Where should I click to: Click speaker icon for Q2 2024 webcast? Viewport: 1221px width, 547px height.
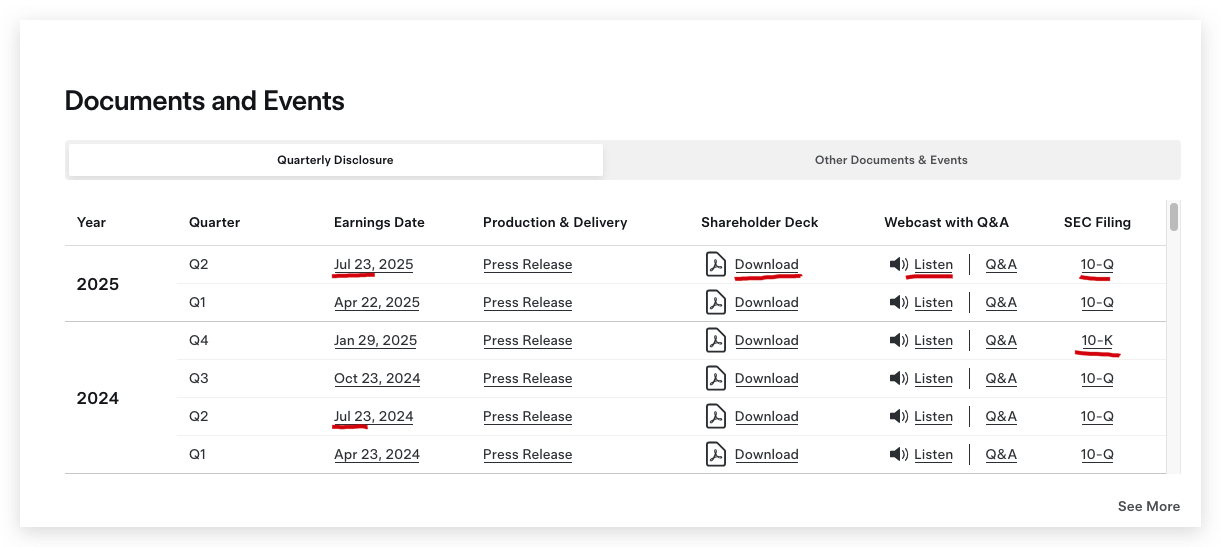pyautogui.click(x=898, y=417)
